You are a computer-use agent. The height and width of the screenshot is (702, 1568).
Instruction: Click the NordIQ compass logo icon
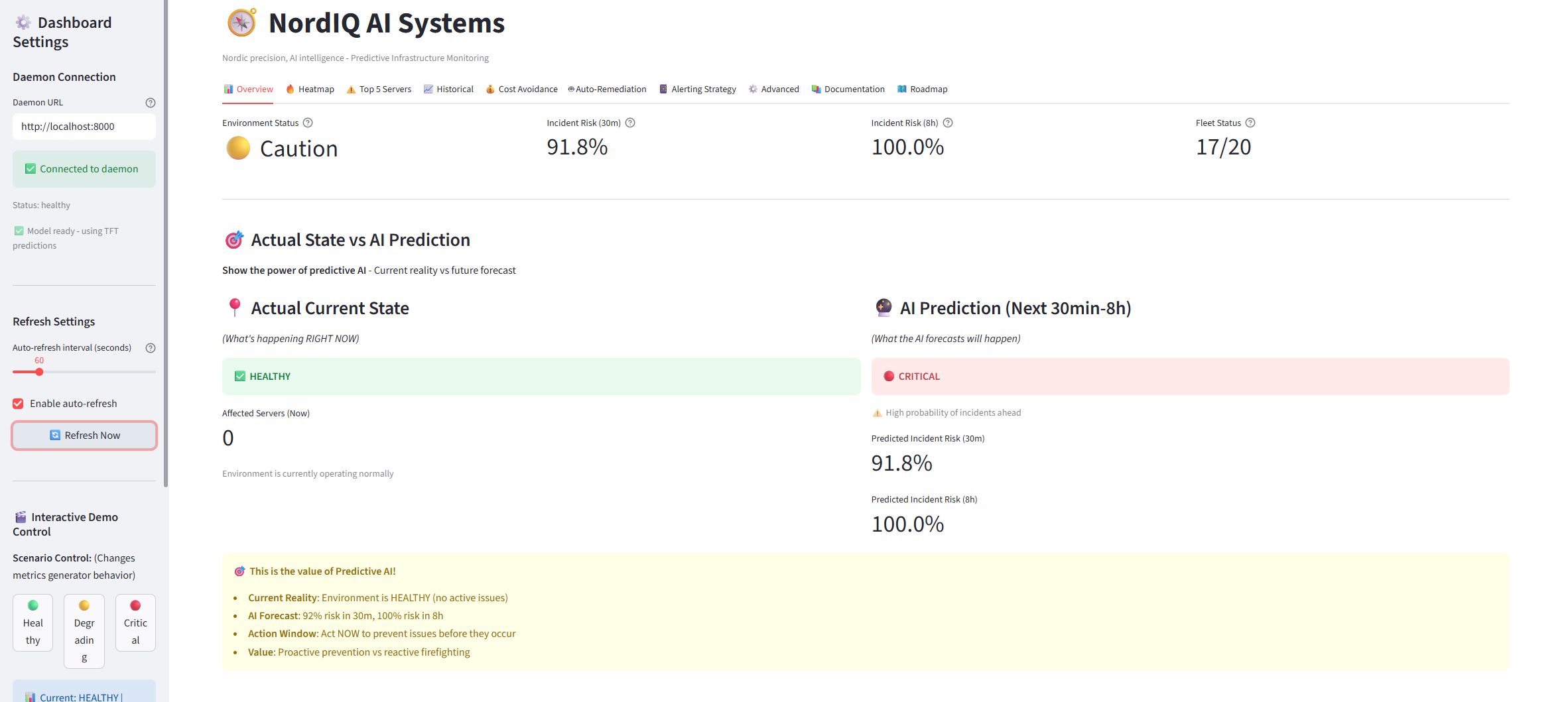pos(241,23)
